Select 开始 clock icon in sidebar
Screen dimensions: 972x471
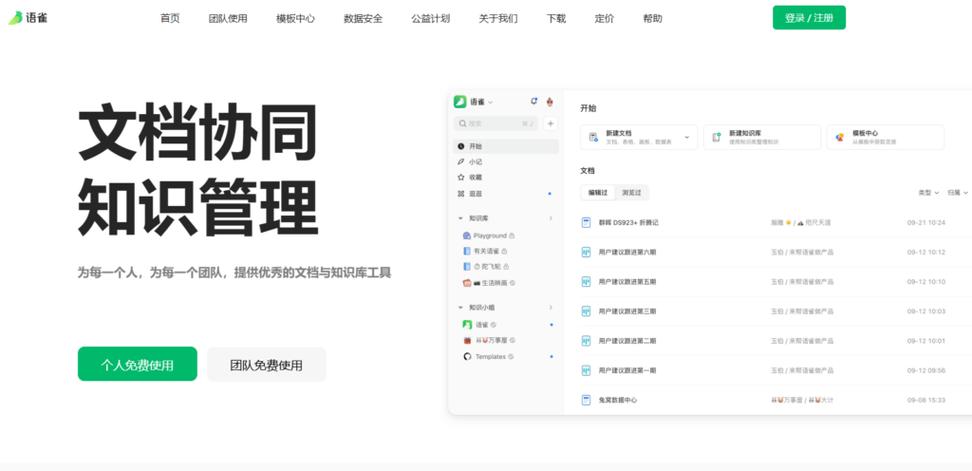[x=461, y=146]
